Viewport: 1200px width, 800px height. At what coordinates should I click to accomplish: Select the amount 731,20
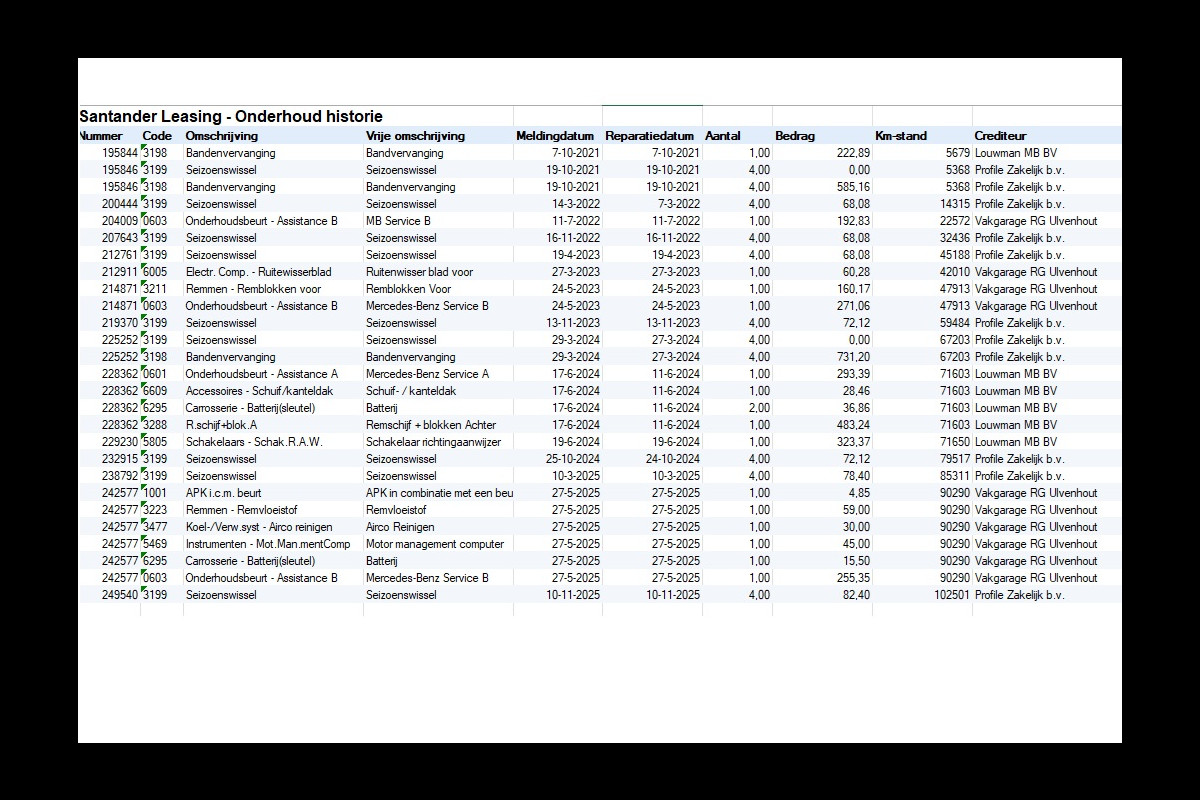point(853,357)
